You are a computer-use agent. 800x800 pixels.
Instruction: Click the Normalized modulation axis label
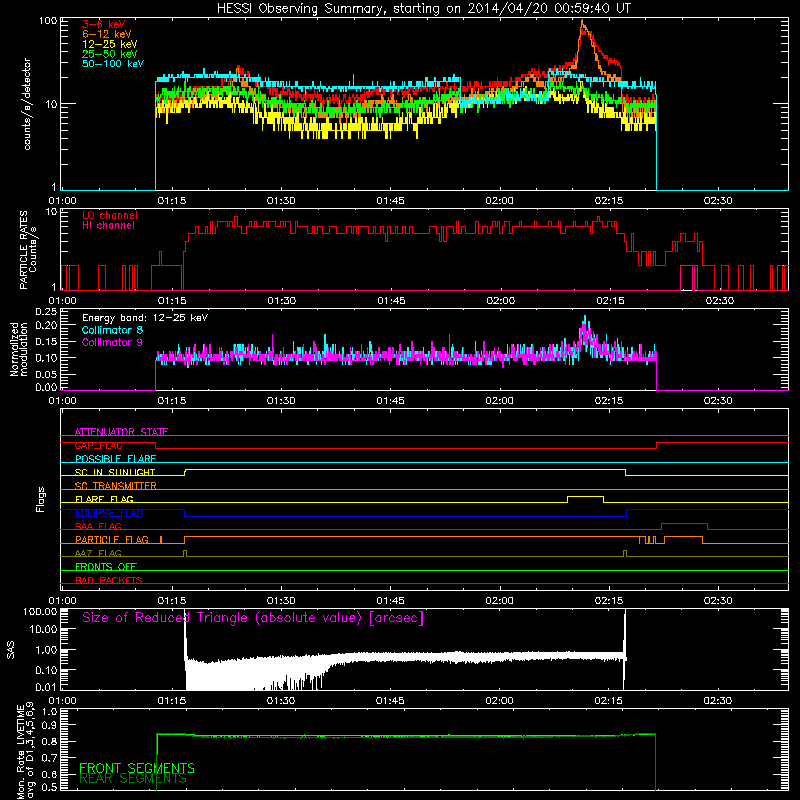(x=19, y=349)
